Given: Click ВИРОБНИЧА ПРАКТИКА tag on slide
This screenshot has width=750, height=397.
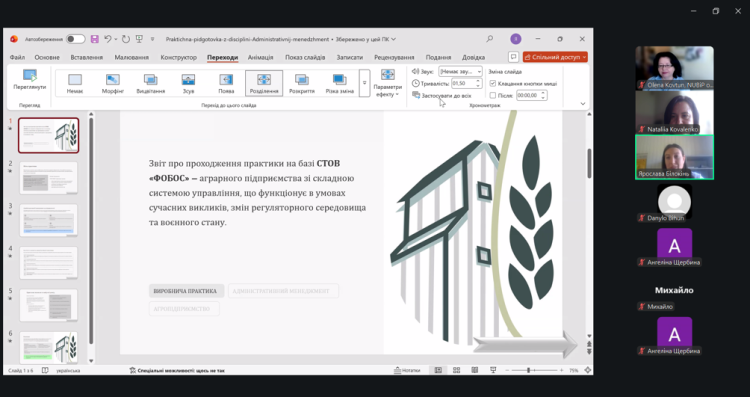Looking at the screenshot, I should (x=186, y=291).
